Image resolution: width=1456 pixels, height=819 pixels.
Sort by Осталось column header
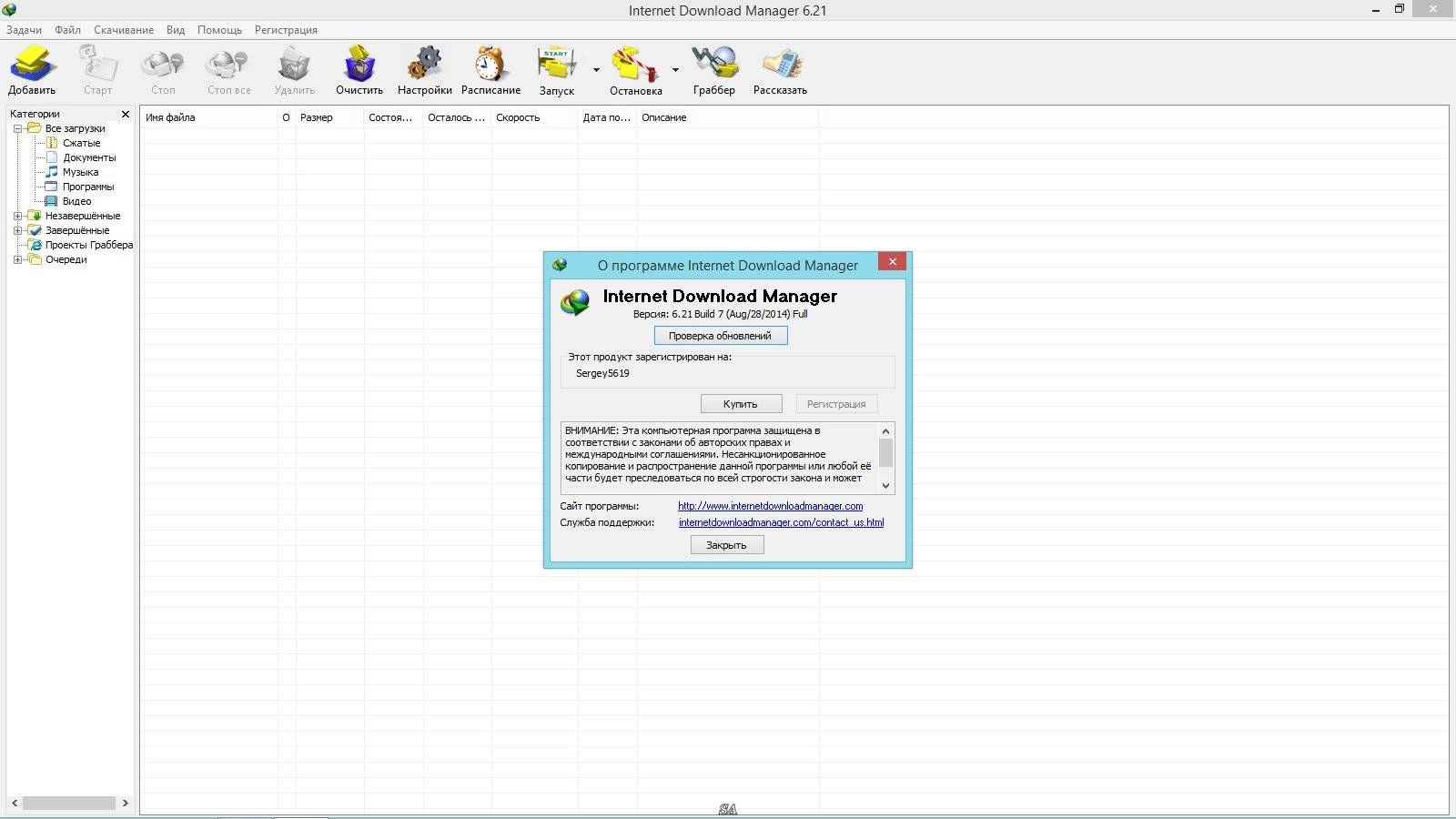[457, 117]
